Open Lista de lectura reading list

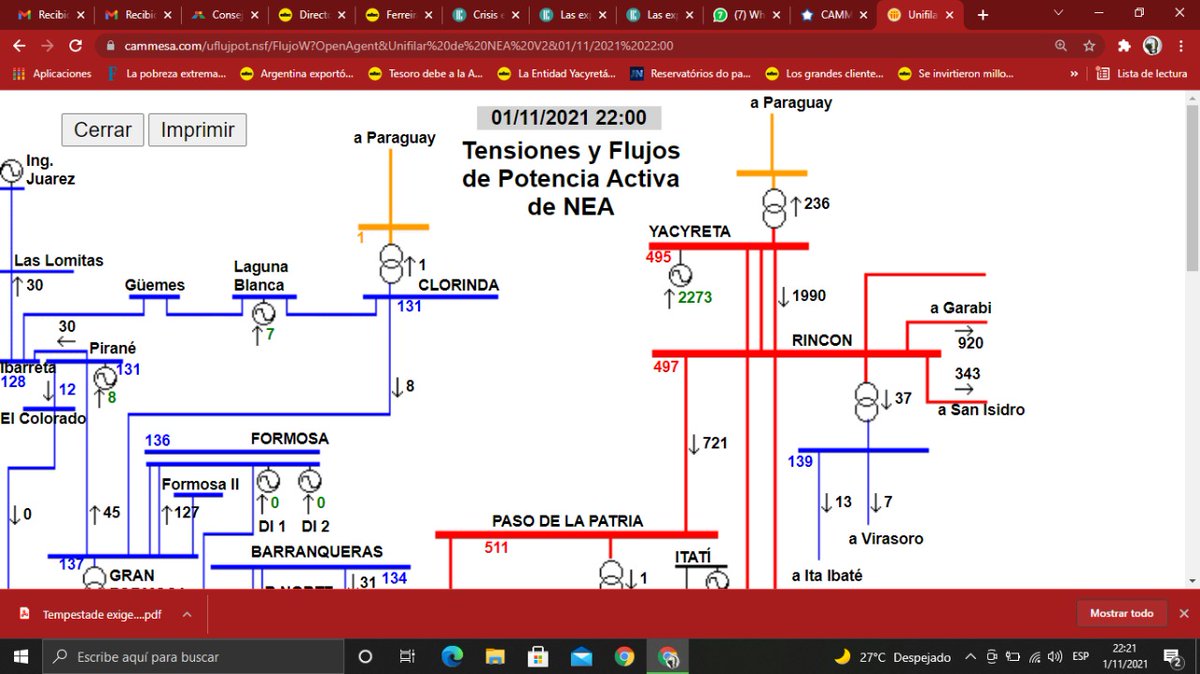click(1143, 73)
